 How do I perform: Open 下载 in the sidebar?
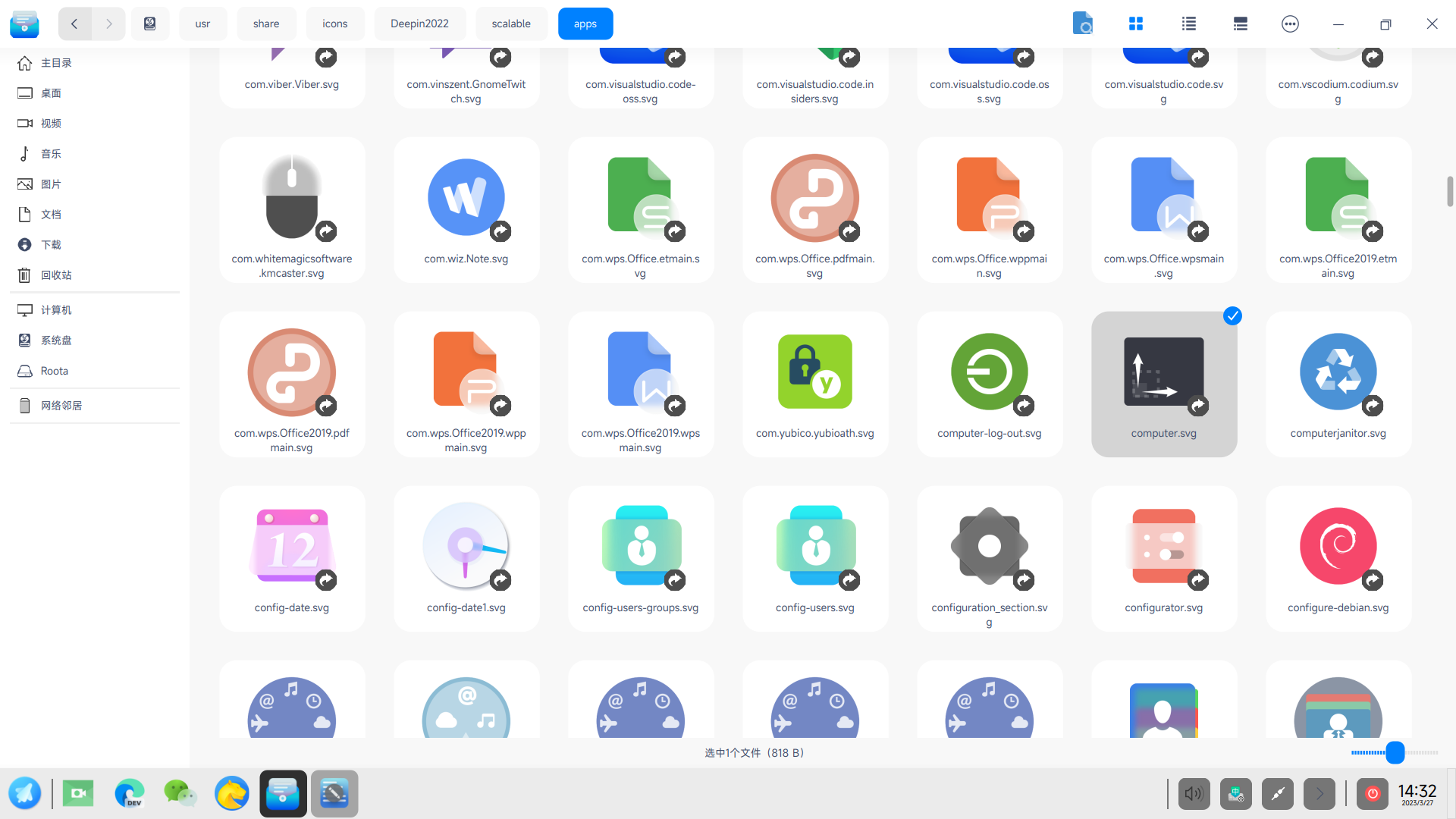(51, 244)
